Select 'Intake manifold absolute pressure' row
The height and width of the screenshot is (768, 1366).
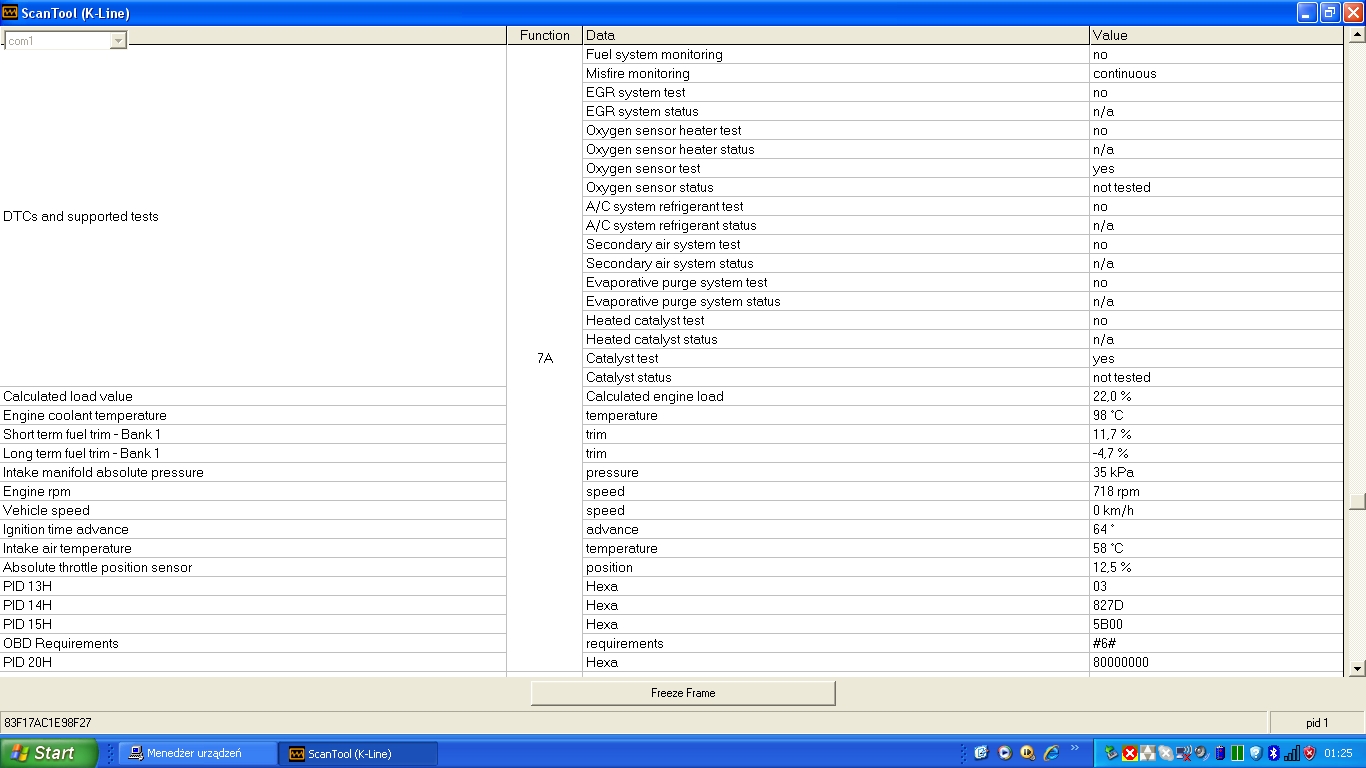click(x=253, y=472)
